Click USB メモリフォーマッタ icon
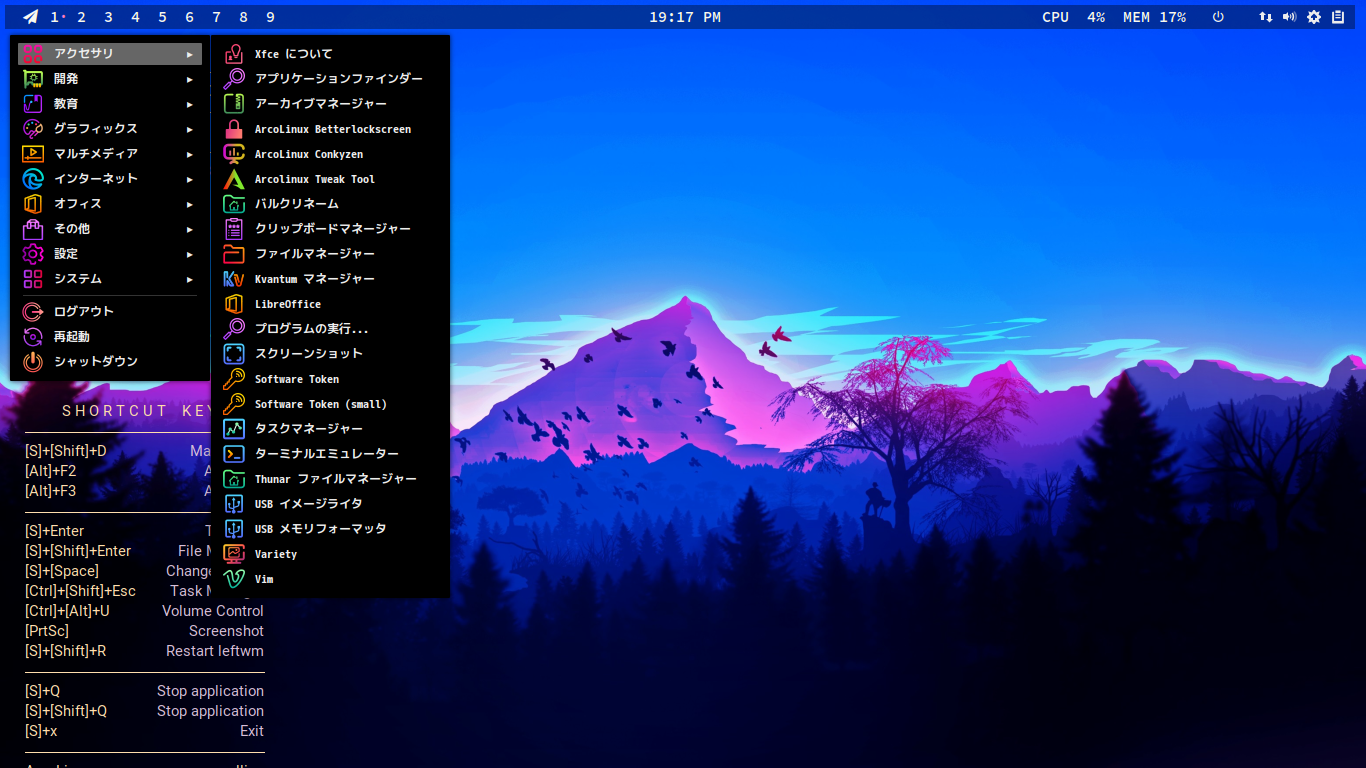 [234, 529]
